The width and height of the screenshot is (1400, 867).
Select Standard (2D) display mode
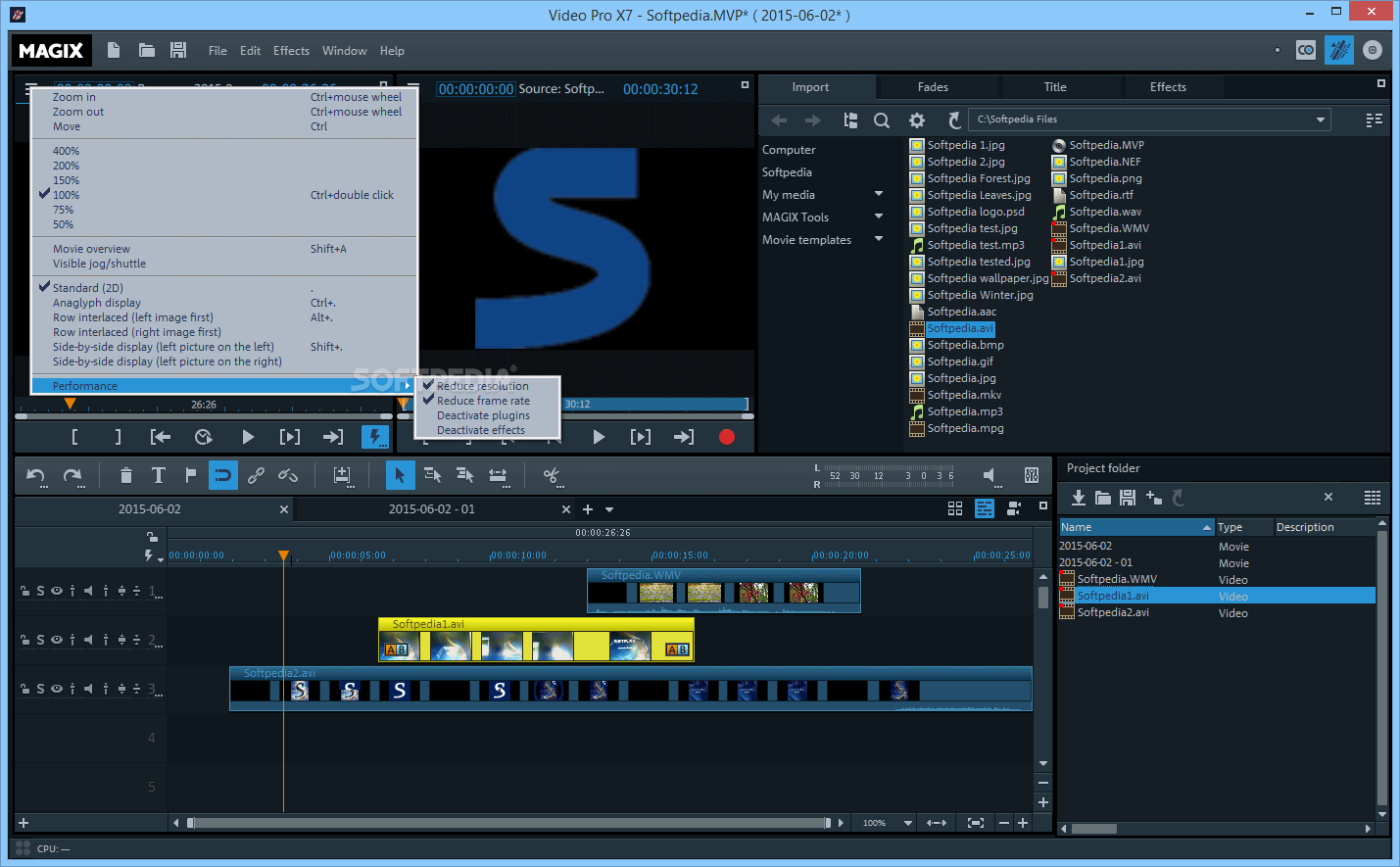pyautogui.click(x=224, y=288)
